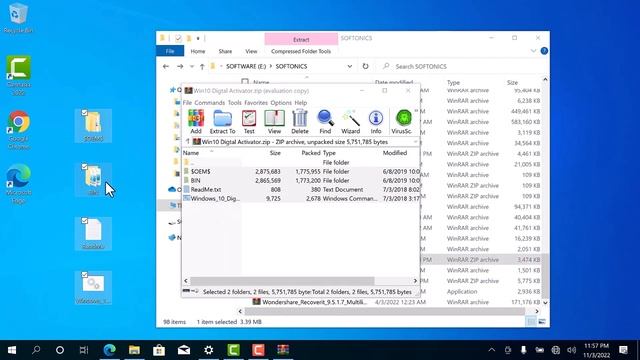The image size is (640, 360).
Task: Toggle the checkbox on the $OEM$ desktop folder
Action: [x=84, y=113]
